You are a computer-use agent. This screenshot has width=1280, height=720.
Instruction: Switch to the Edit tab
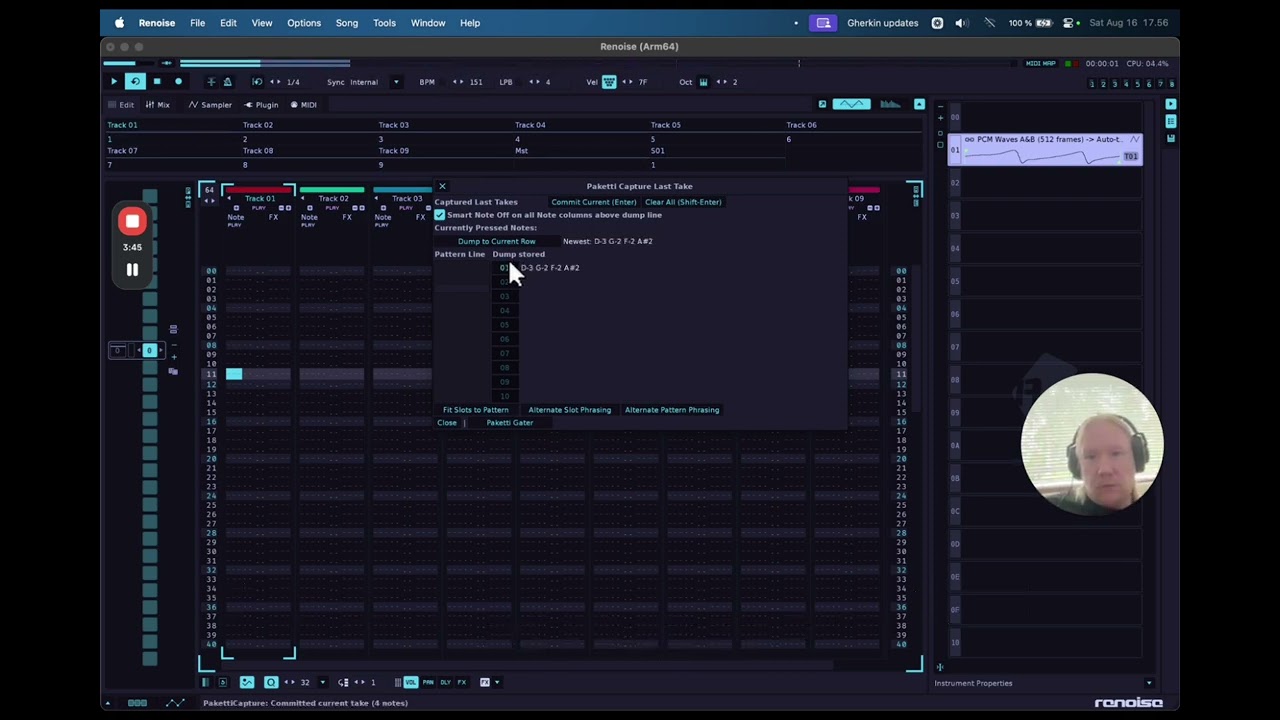click(x=121, y=105)
